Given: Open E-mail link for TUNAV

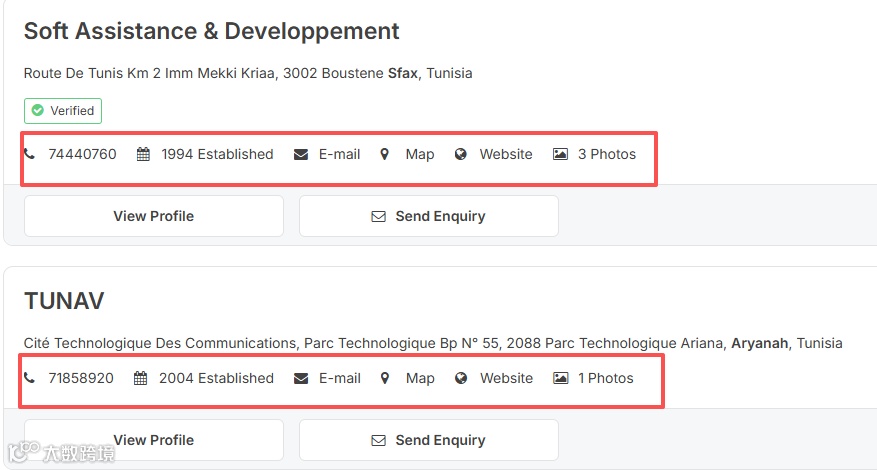Looking at the screenshot, I should (340, 378).
